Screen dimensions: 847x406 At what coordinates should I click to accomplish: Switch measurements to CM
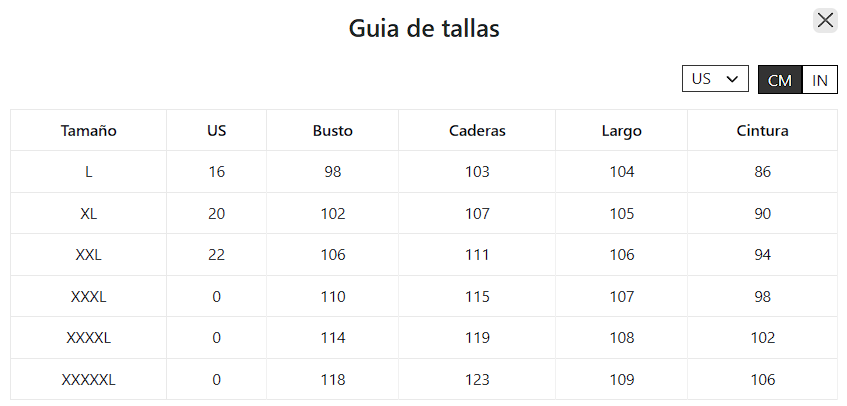pyautogui.click(x=780, y=80)
